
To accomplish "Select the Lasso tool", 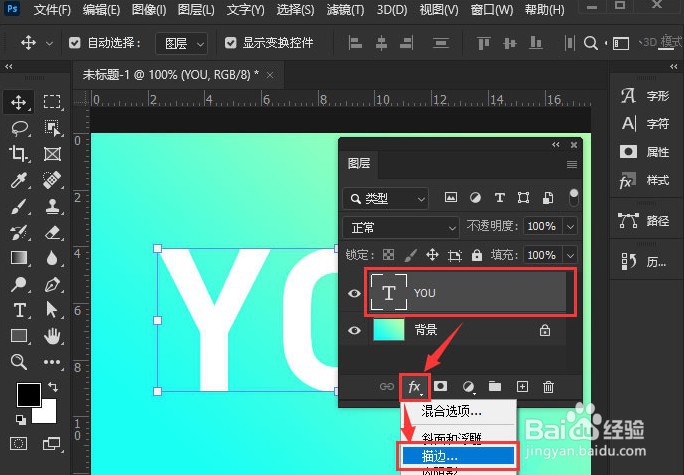I will [19, 128].
